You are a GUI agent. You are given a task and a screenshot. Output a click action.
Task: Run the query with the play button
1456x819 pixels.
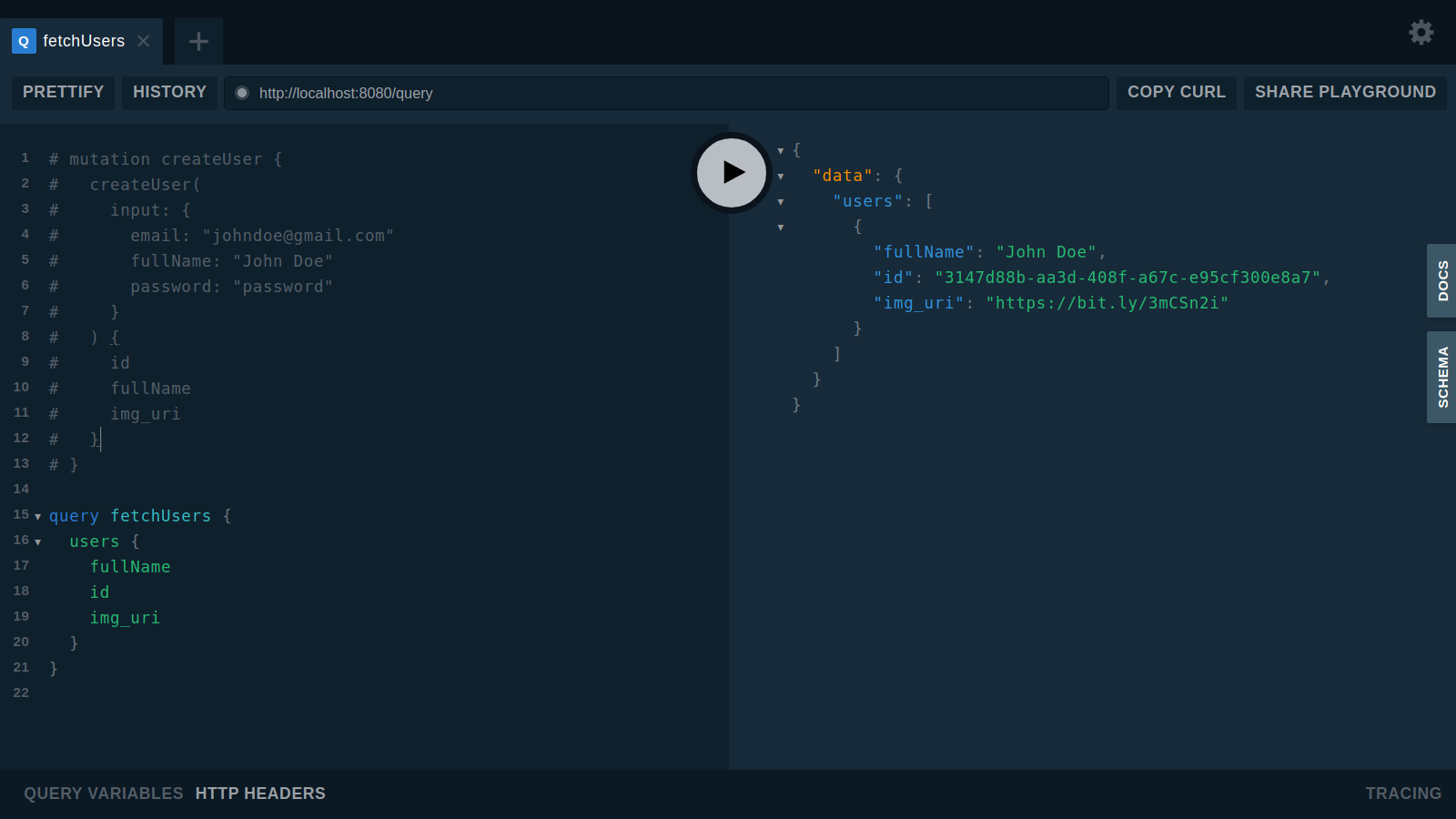pyautogui.click(x=732, y=172)
